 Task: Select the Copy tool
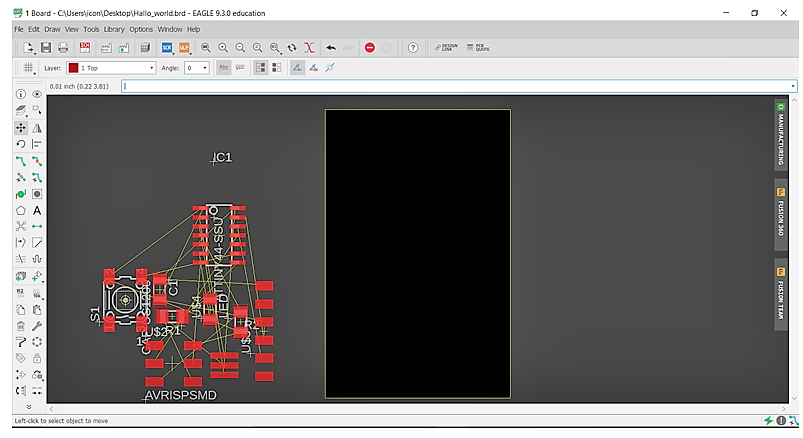pyautogui.click(x=20, y=310)
